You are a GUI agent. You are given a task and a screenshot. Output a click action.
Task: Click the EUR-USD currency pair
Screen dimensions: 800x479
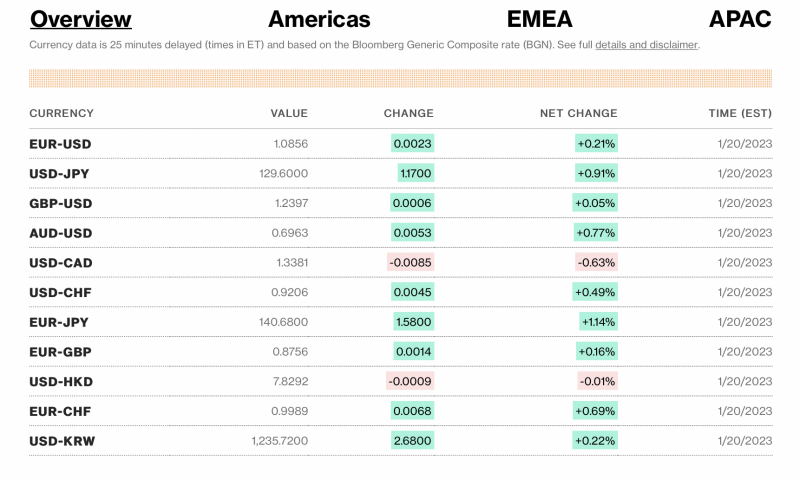(60, 144)
